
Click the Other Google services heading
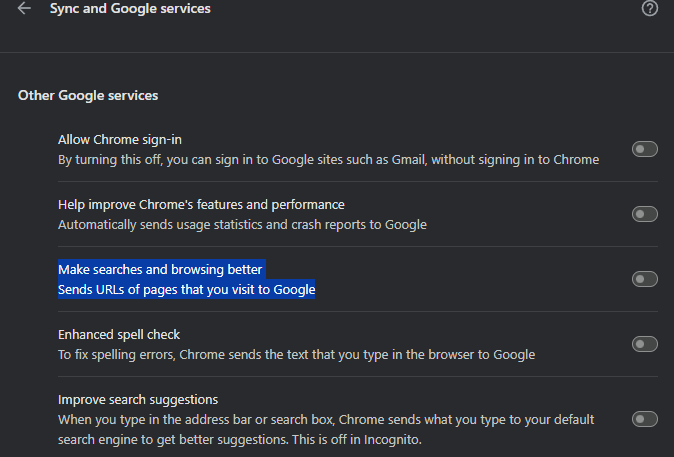click(88, 96)
